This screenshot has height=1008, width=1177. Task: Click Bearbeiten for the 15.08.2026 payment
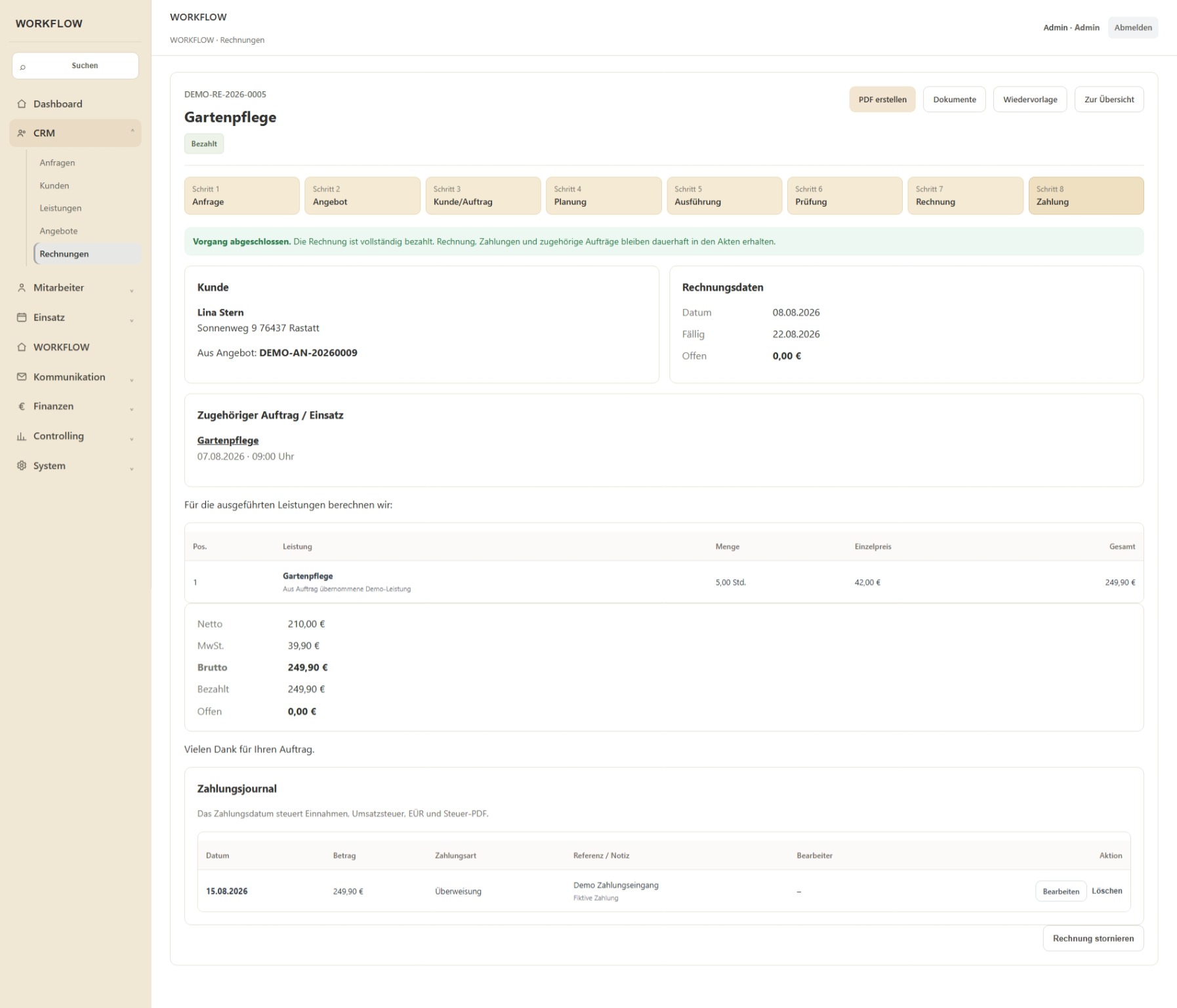pos(1060,891)
